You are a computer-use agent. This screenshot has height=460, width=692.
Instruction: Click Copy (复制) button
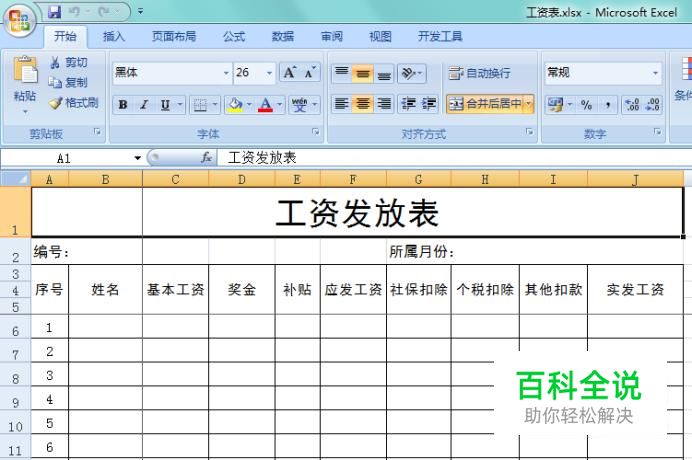click(68, 83)
